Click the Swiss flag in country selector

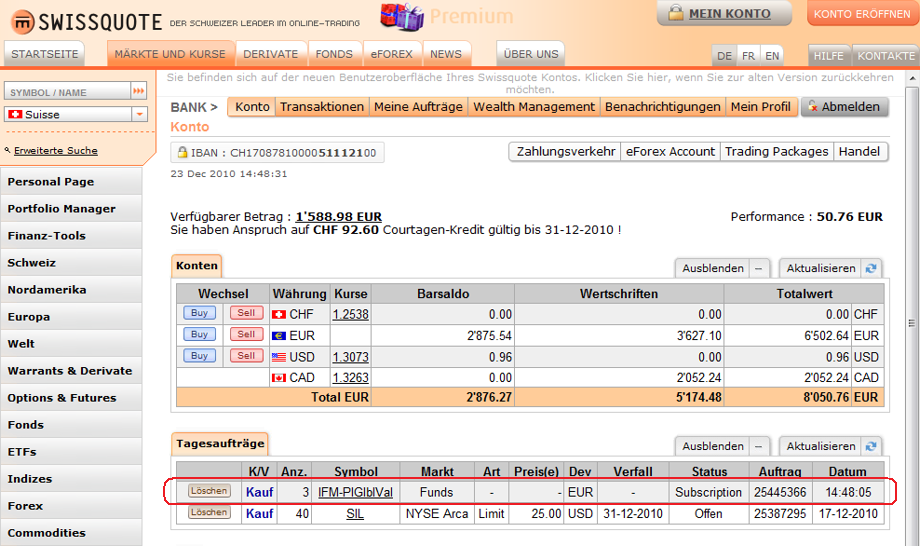(15, 114)
